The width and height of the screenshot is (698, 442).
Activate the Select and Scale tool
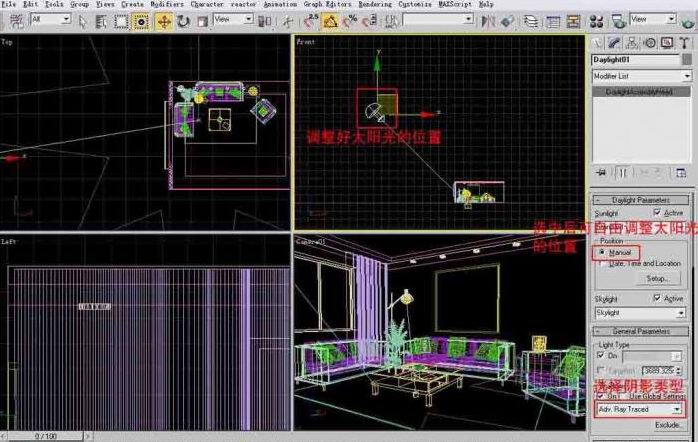[203, 21]
